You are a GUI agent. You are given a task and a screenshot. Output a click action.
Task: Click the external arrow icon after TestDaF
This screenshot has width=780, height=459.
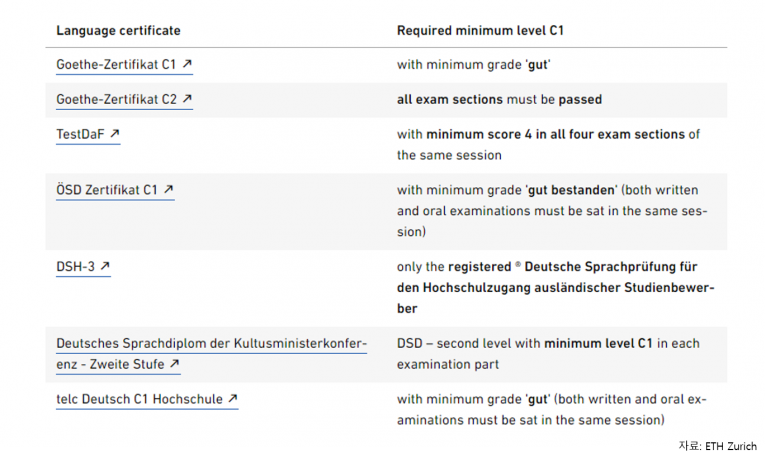pos(115,133)
